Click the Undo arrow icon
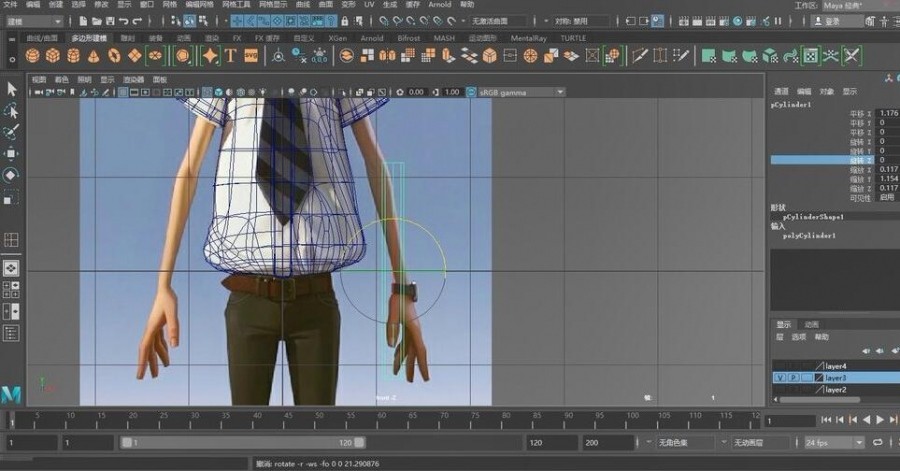Viewport: 900px width, 471px height. (123, 20)
